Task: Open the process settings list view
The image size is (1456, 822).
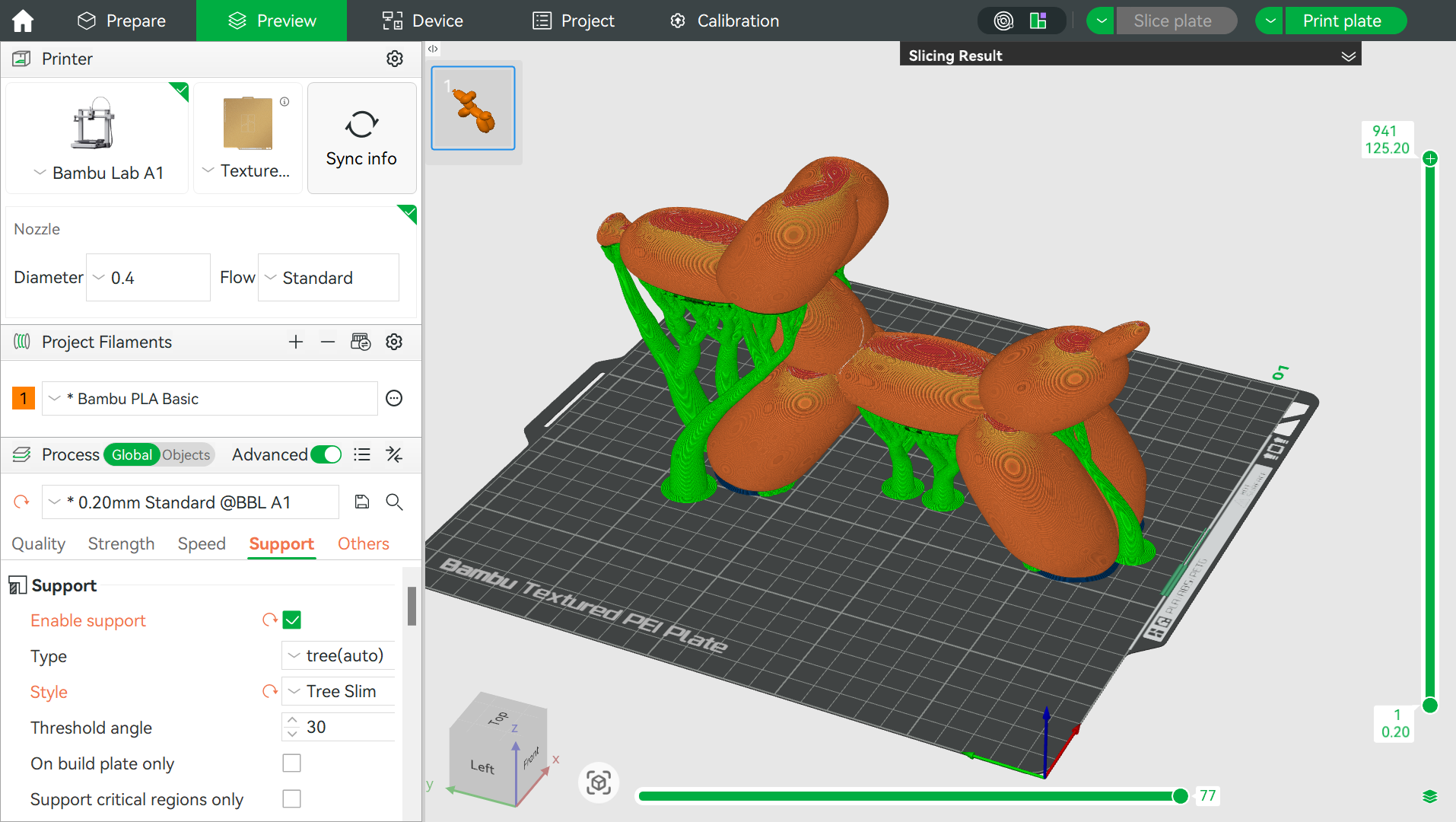Action: [x=362, y=454]
